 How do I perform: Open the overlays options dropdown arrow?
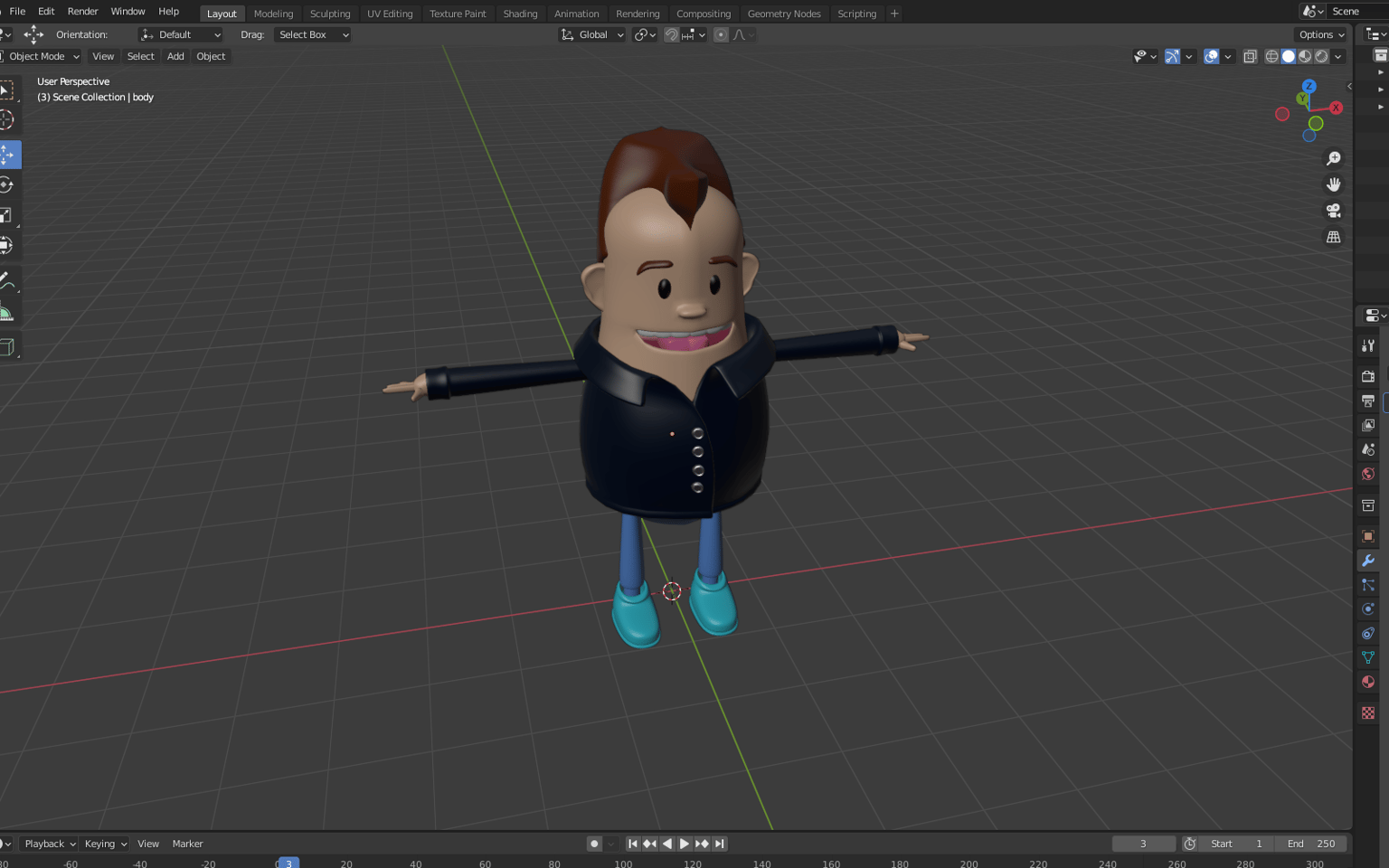[x=1227, y=56]
